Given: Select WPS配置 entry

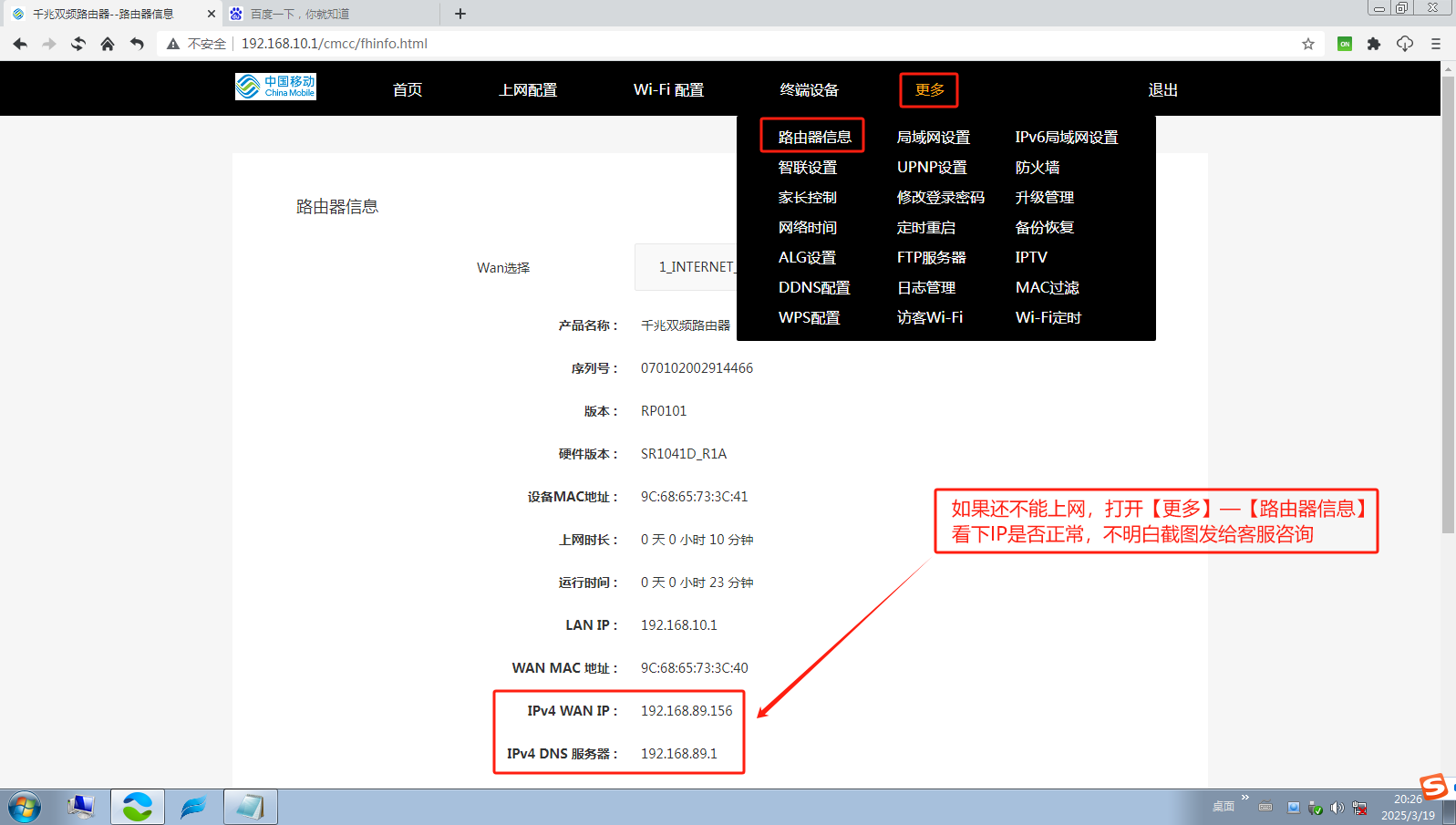Looking at the screenshot, I should coord(810,317).
